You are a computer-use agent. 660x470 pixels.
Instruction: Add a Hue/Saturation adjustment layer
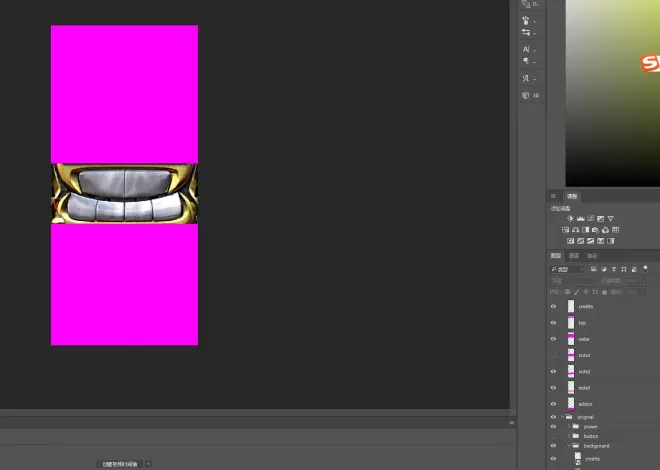[x=565, y=230]
